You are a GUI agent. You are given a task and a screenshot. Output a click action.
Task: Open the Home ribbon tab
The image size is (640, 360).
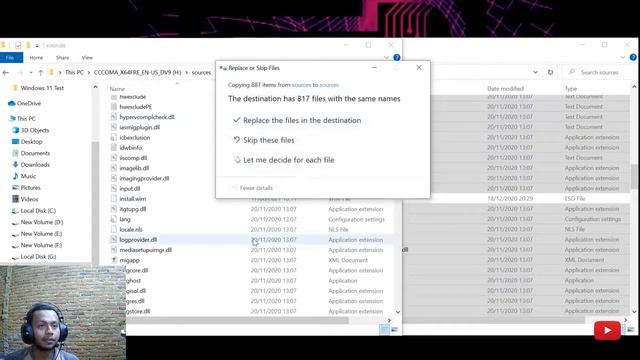click(36, 58)
